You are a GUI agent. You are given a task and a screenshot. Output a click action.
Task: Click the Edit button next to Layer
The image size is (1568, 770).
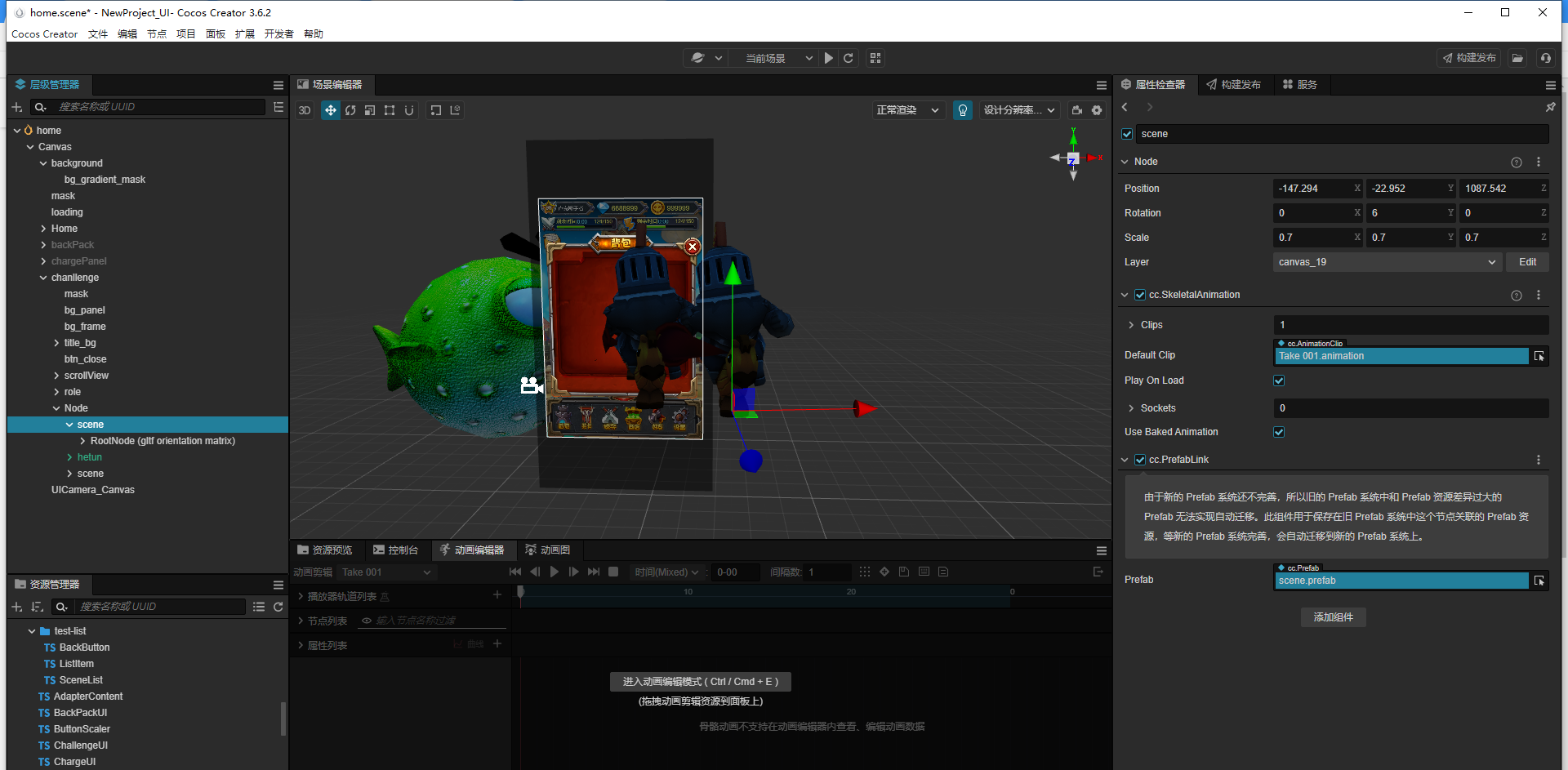point(1527,262)
